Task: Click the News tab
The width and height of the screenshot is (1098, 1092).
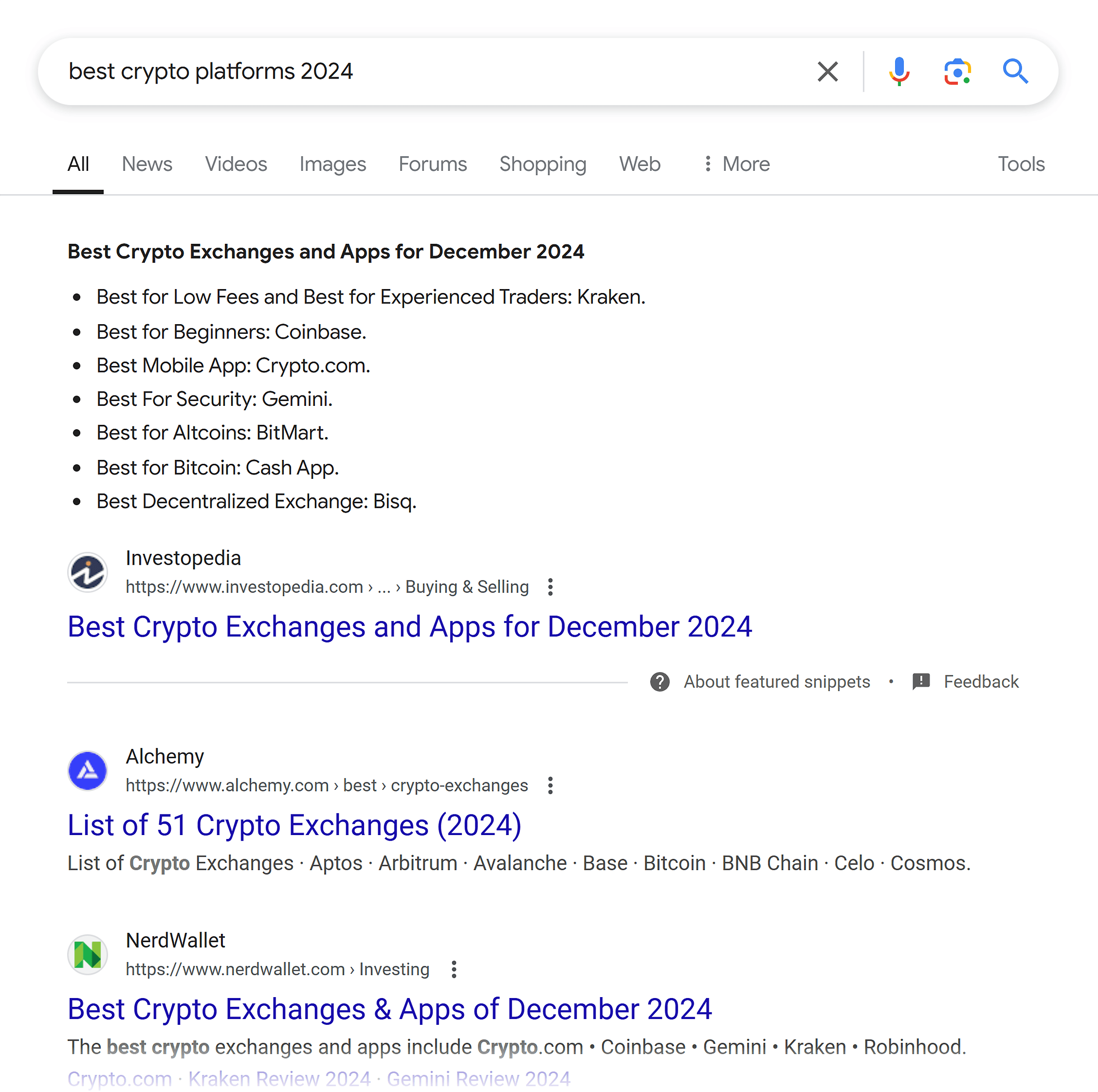Action: click(x=146, y=163)
